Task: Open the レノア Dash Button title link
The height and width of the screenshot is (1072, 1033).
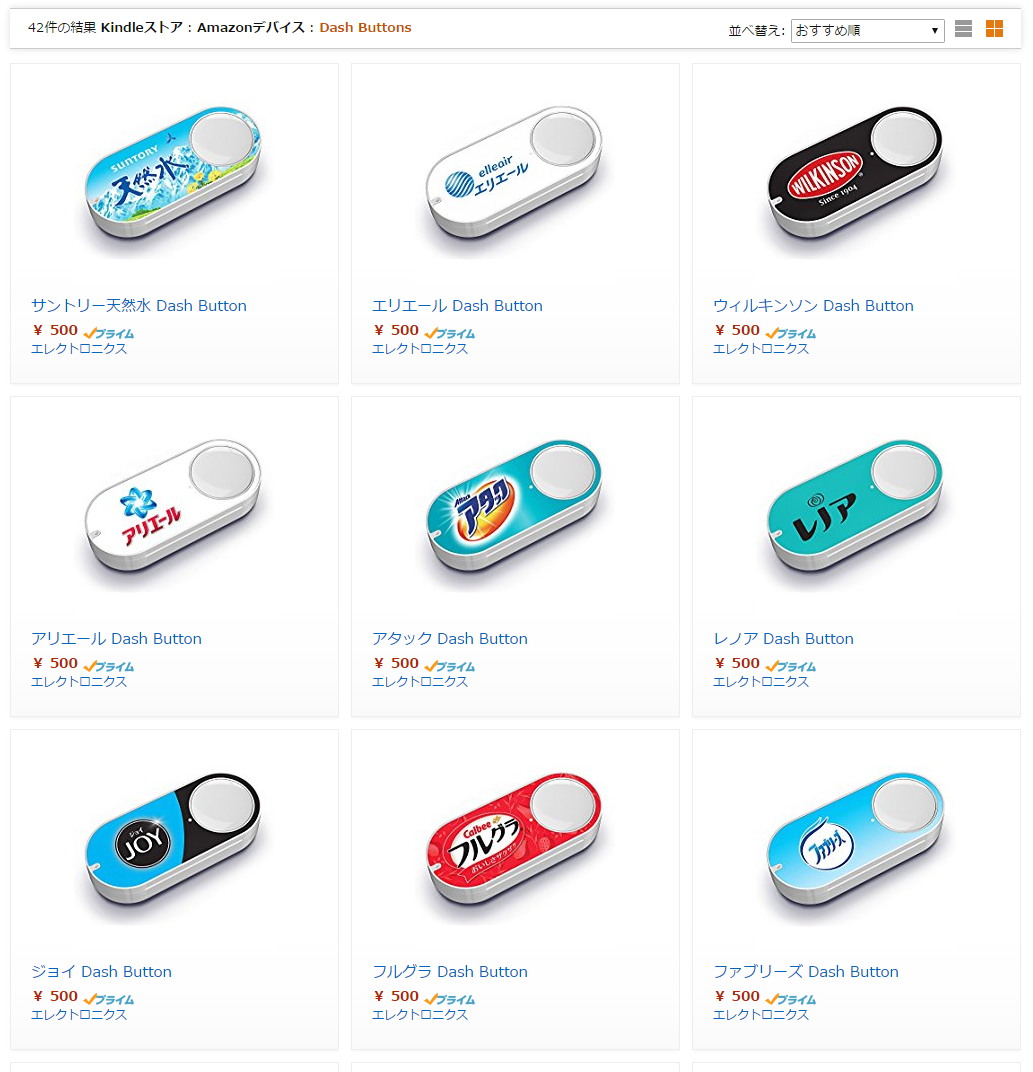Action: 783,639
